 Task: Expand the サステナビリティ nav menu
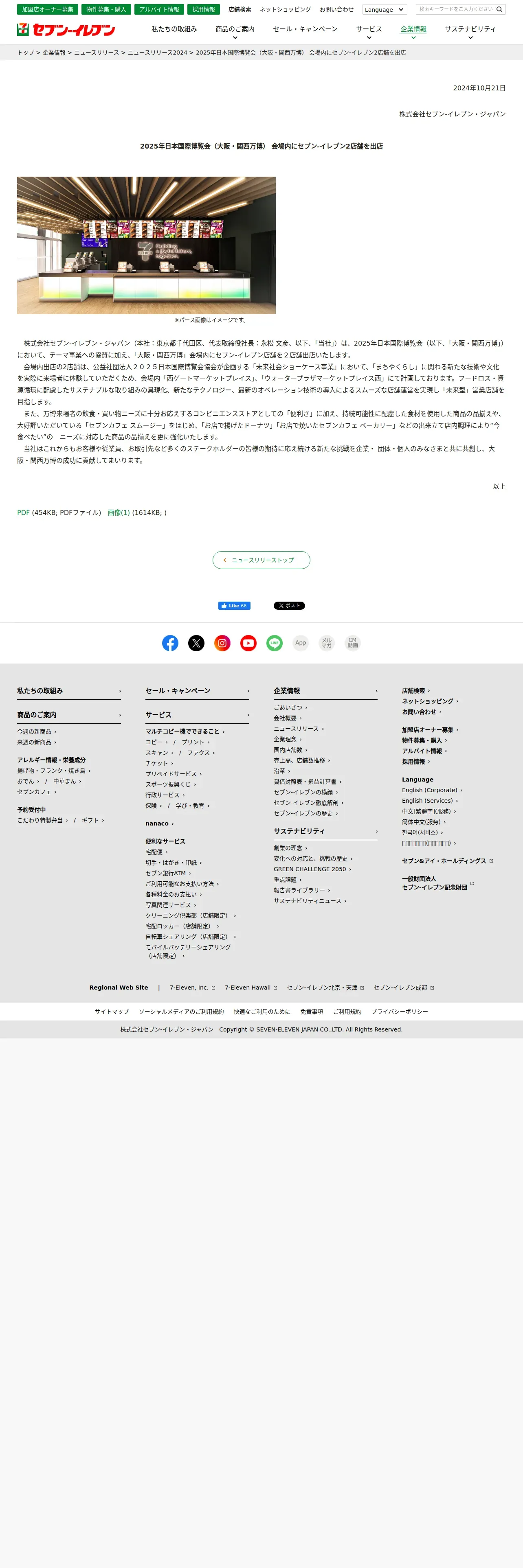pyautogui.click(x=470, y=32)
